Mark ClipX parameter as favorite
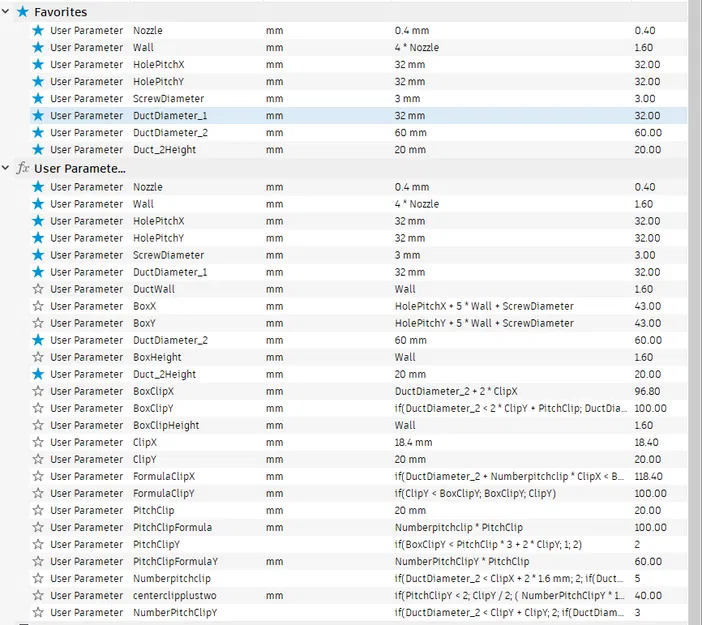 coord(38,442)
